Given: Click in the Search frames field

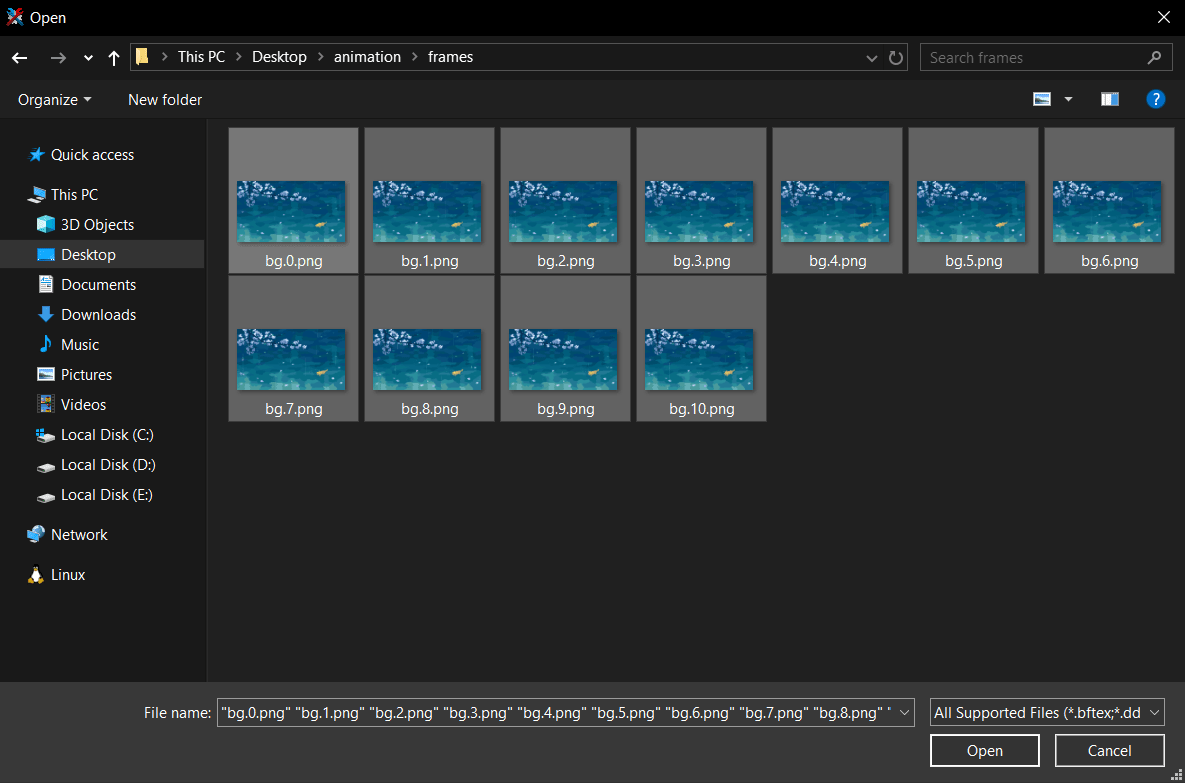Looking at the screenshot, I should tap(1030, 58).
